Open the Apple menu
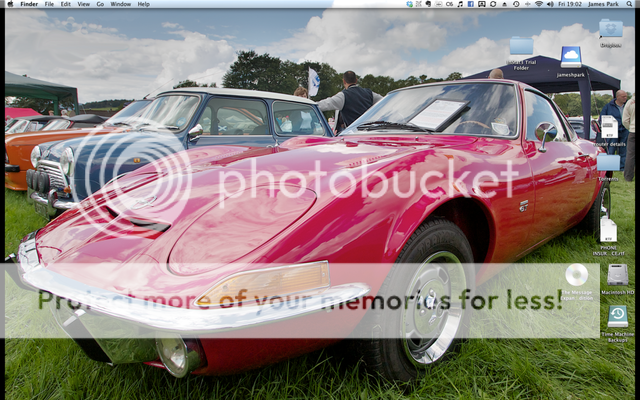 point(10,4)
